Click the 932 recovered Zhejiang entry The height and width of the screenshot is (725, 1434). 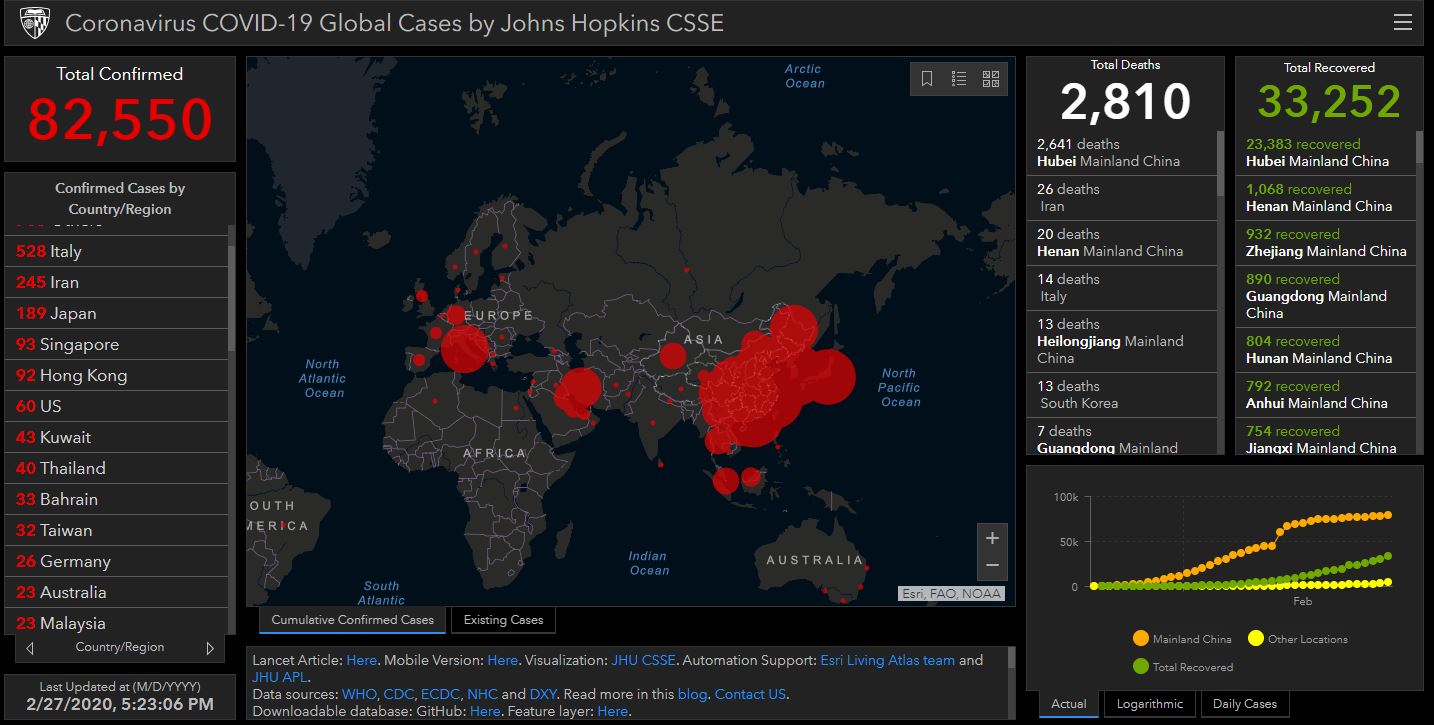pyautogui.click(x=1326, y=243)
